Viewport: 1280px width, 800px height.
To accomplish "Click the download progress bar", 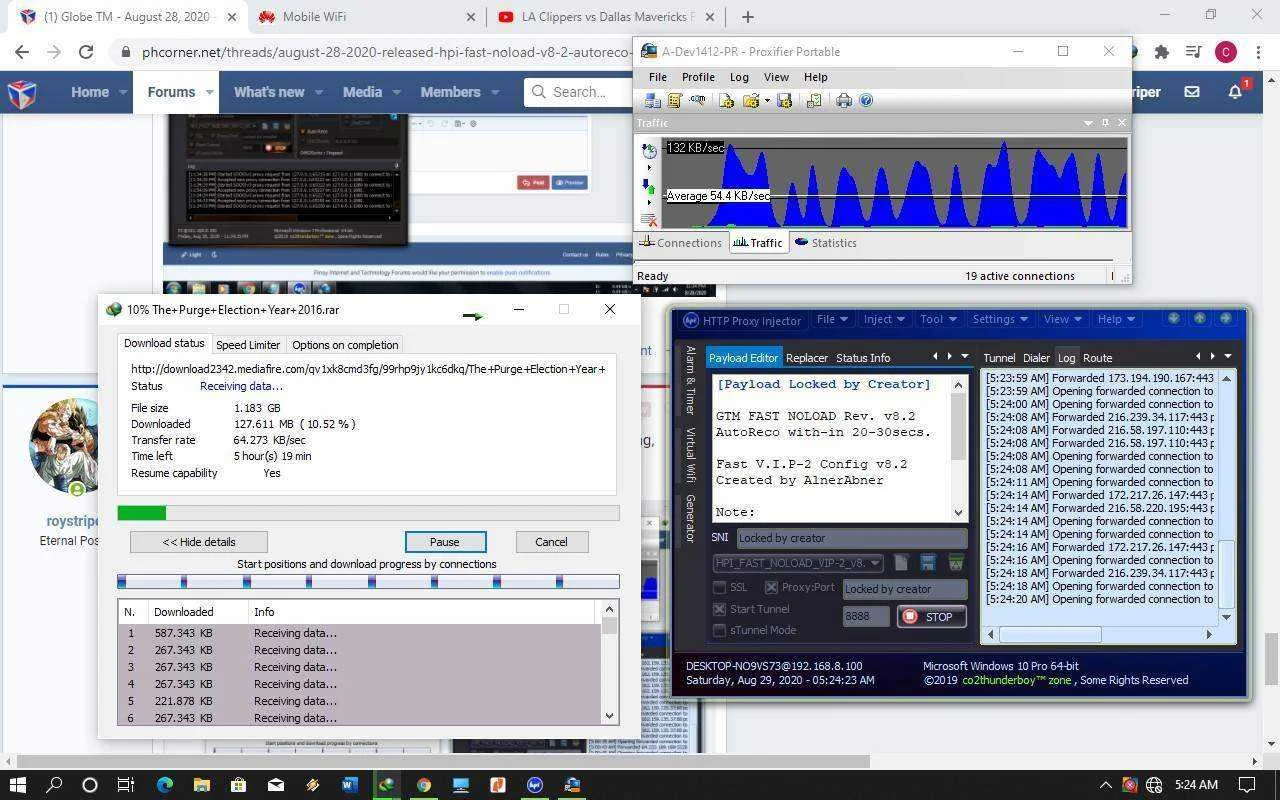I will [x=368, y=513].
